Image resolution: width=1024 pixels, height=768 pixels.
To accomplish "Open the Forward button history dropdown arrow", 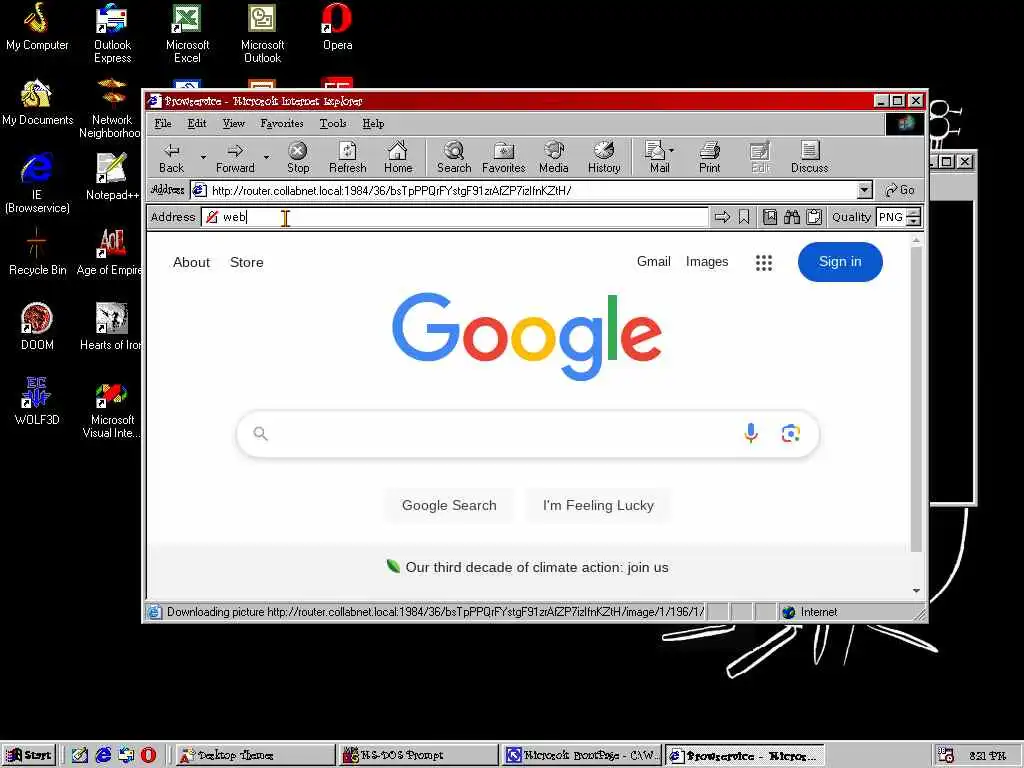I will tap(266, 157).
